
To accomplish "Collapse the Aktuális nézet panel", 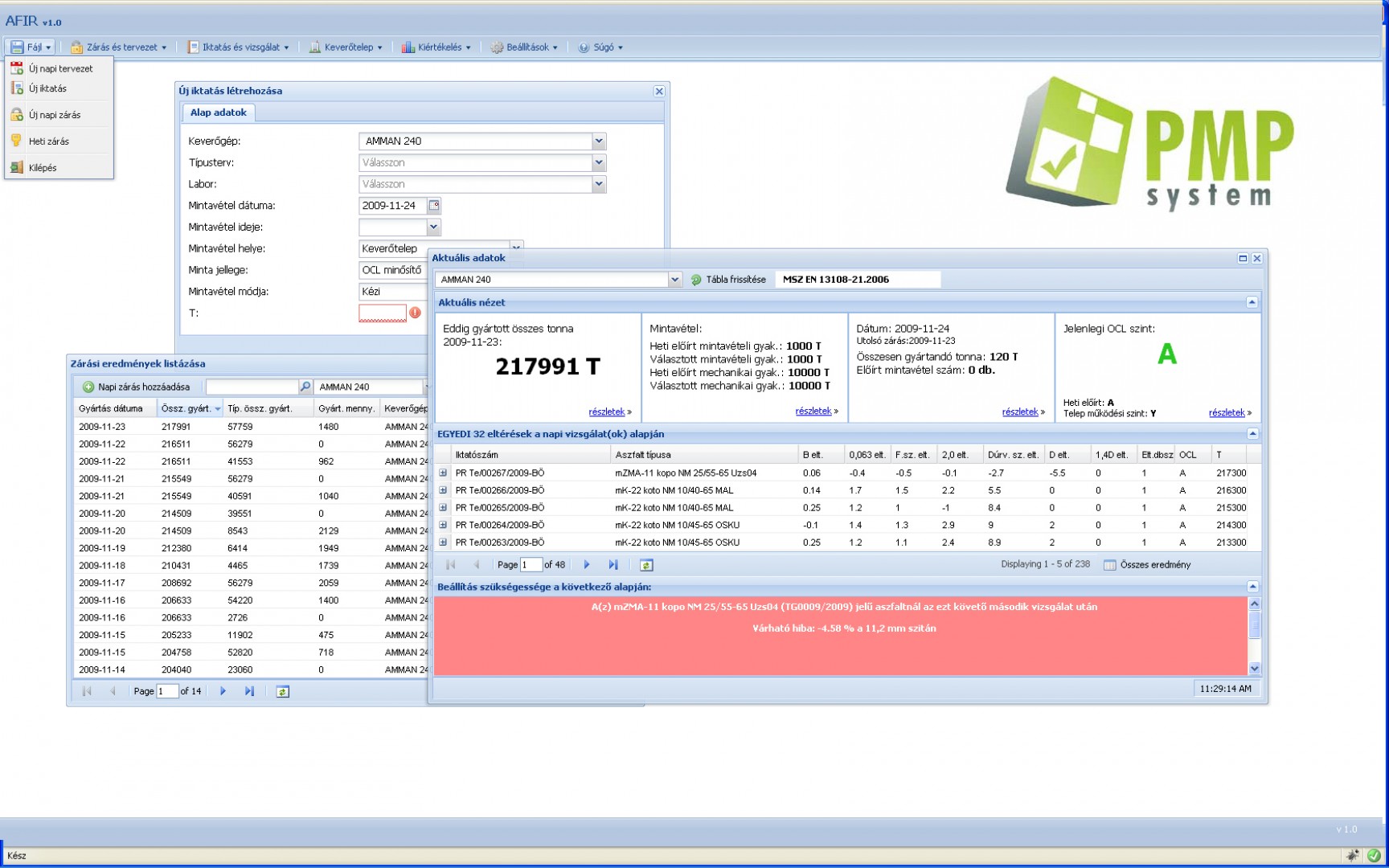I will pos(1252,302).
